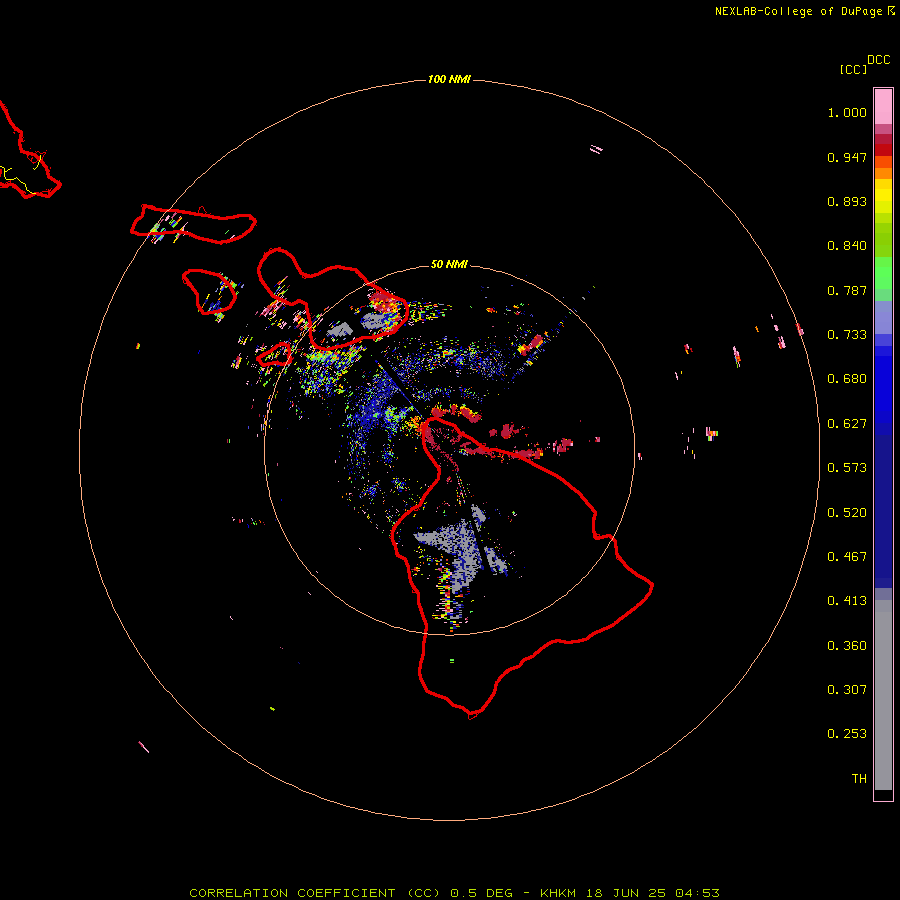
Task: Click the 0.307 value on the color scale
Action: 847,690
